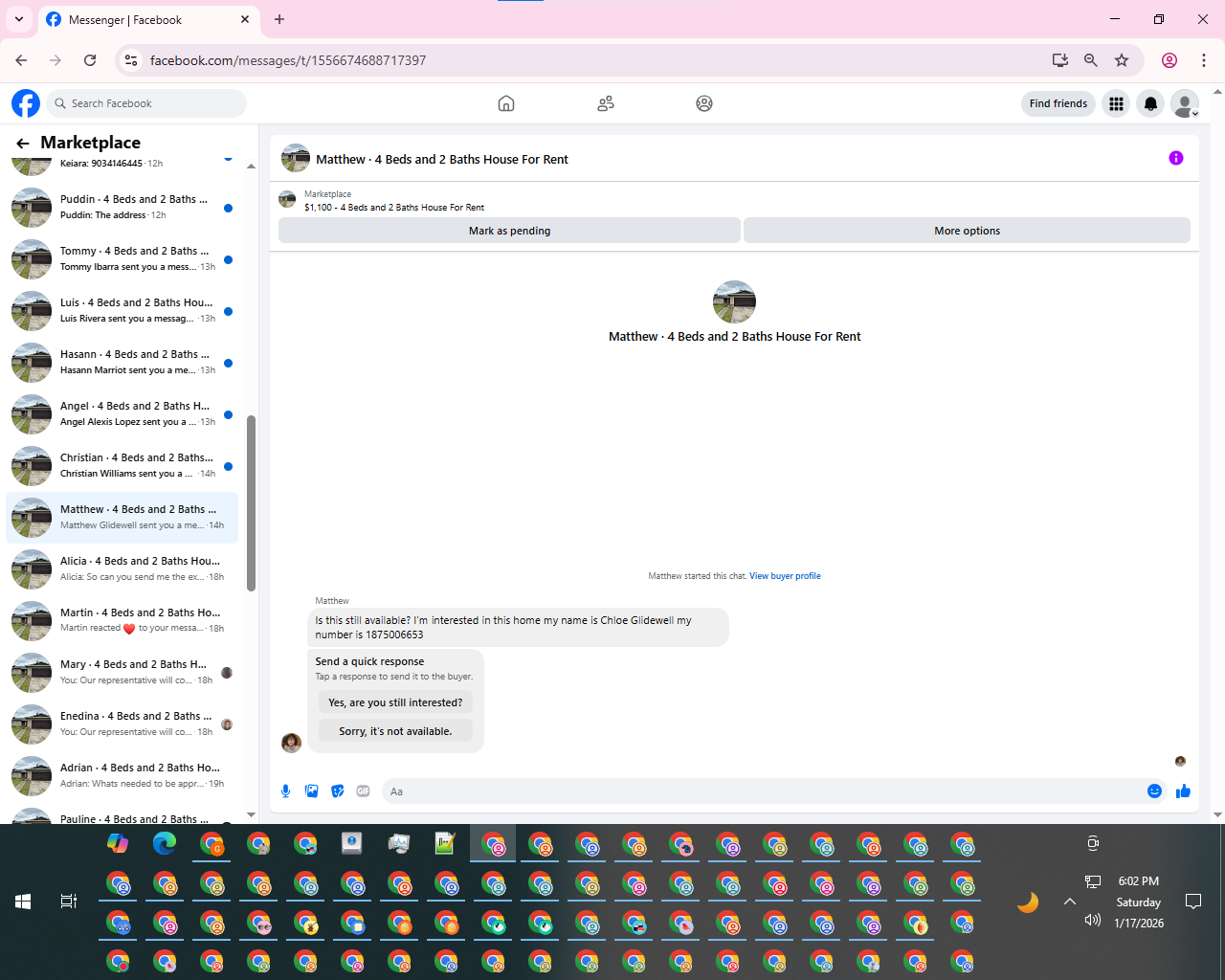Click the Facebook logo icon
The image size is (1225, 980).
point(26,103)
